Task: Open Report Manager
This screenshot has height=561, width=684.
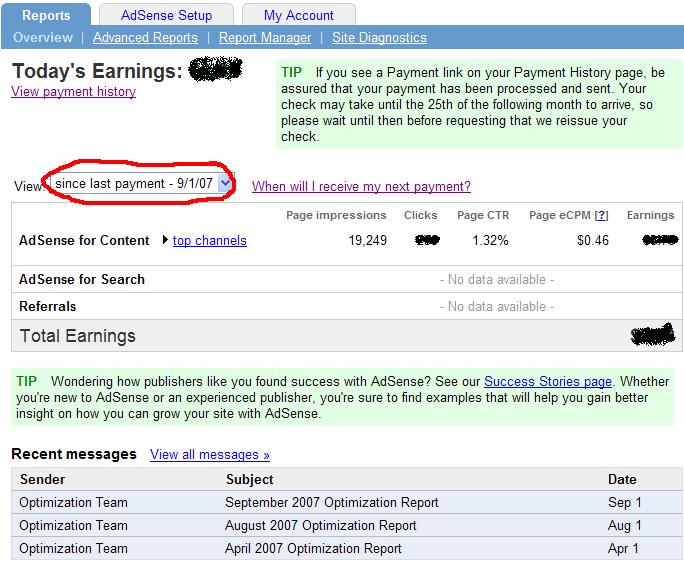Action: tap(265, 38)
